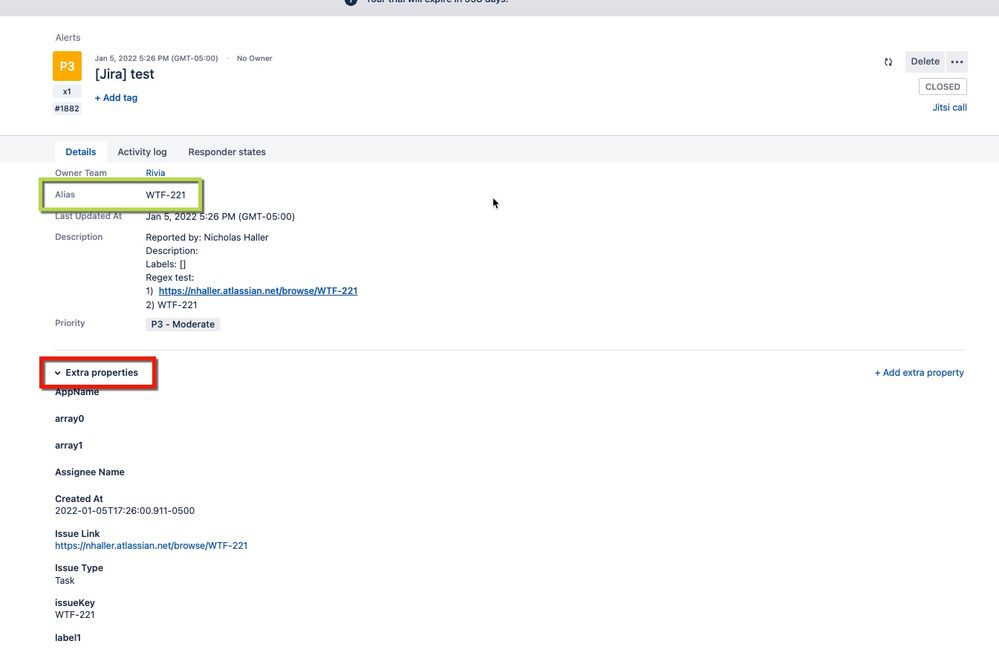The image size is (999, 655).
Task: Switch to the Details tab
Action: [81, 152]
